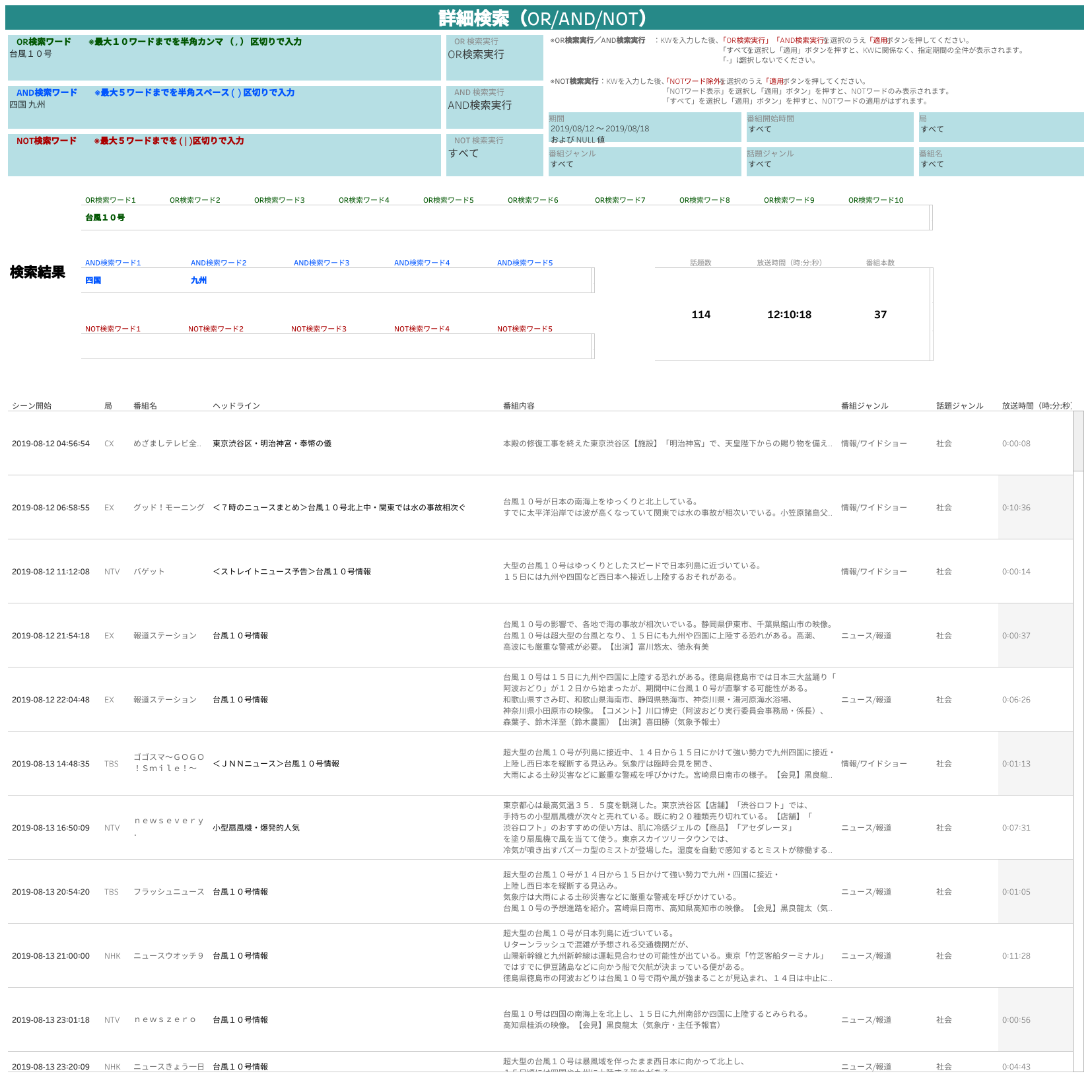1092x1092 pixels.
Task: Open the 局 filter dropdown
Action: [1000, 129]
